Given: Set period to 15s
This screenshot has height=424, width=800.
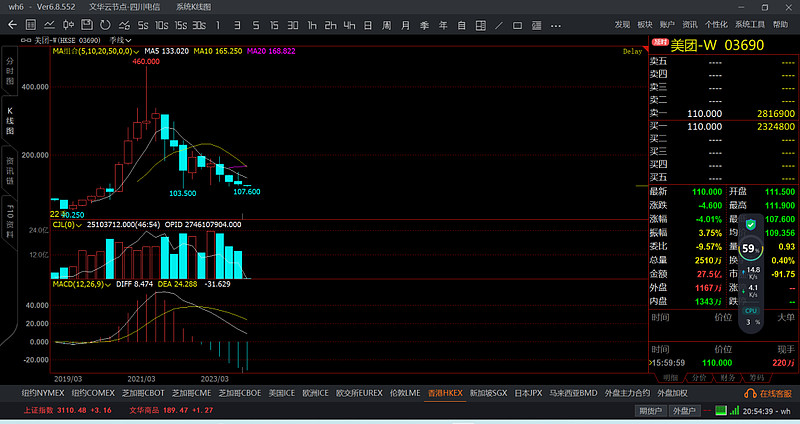Looking at the screenshot, I should (x=181, y=25).
